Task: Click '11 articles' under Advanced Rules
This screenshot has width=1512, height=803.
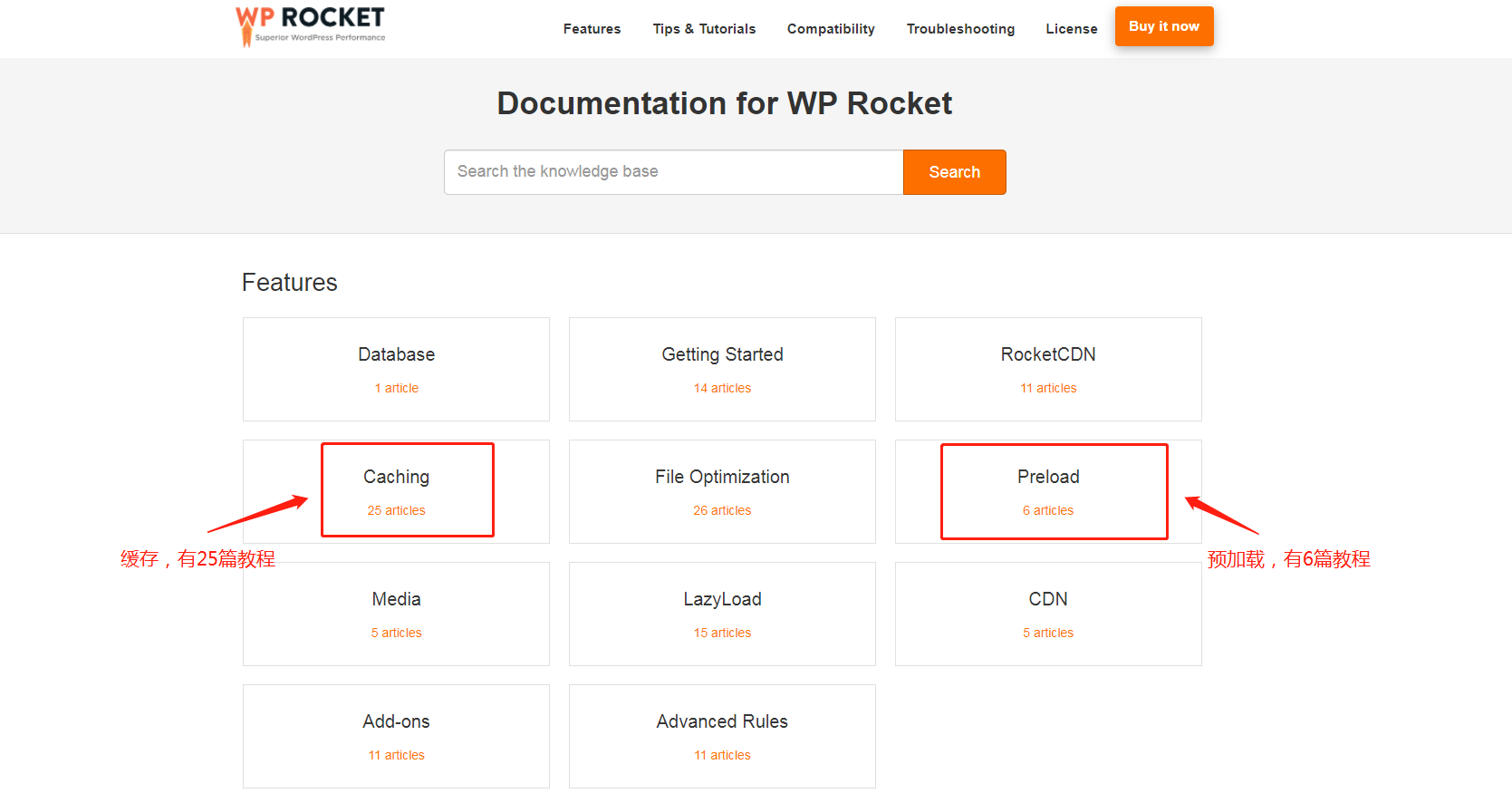Action: [x=722, y=755]
